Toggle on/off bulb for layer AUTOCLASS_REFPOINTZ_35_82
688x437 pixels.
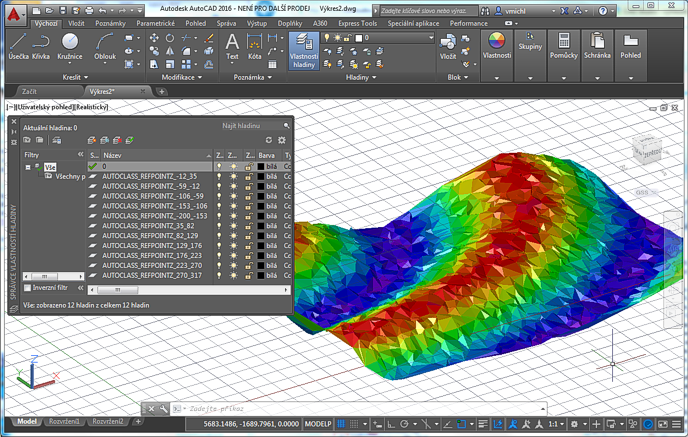(x=219, y=226)
